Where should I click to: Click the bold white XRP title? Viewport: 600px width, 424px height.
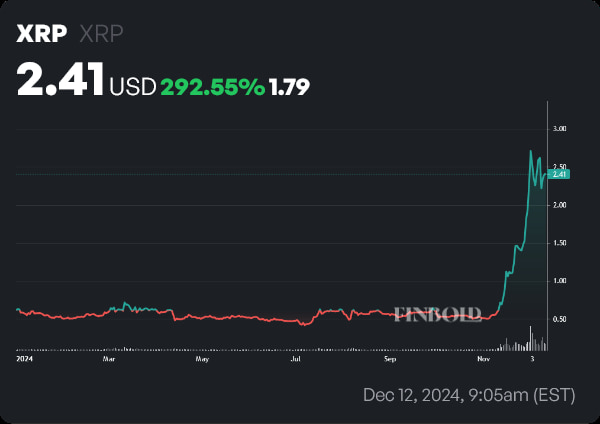coord(41,34)
